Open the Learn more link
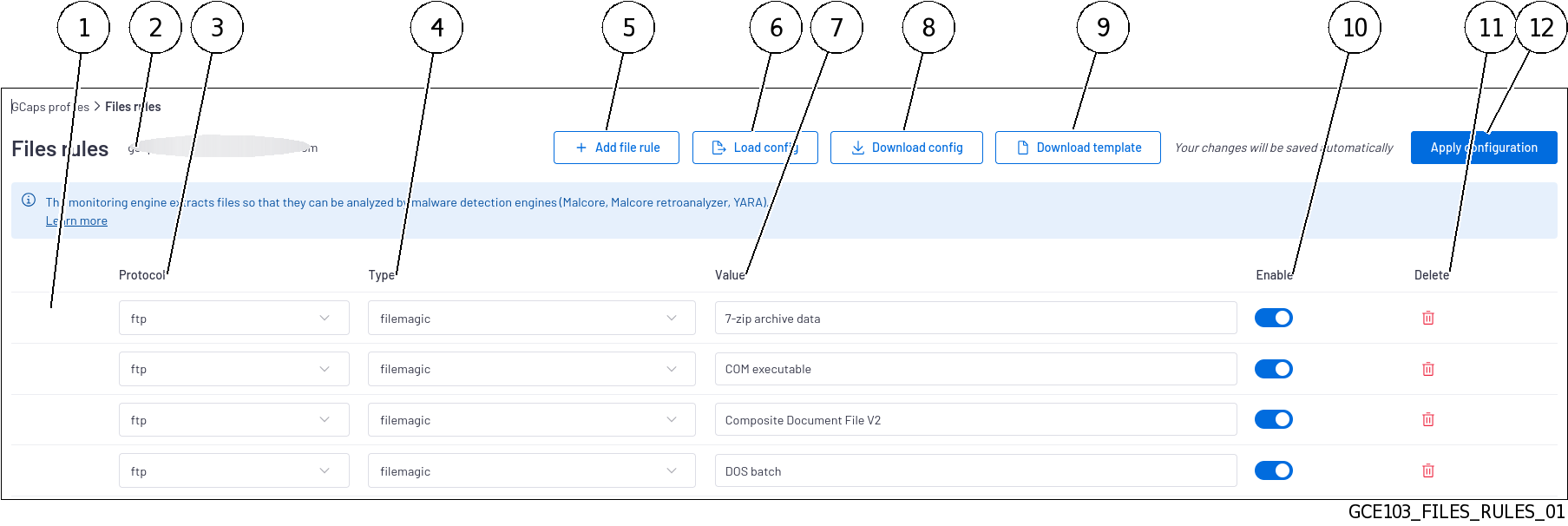Viewport: 1568px width, 526px height. [x=76, y=220]
